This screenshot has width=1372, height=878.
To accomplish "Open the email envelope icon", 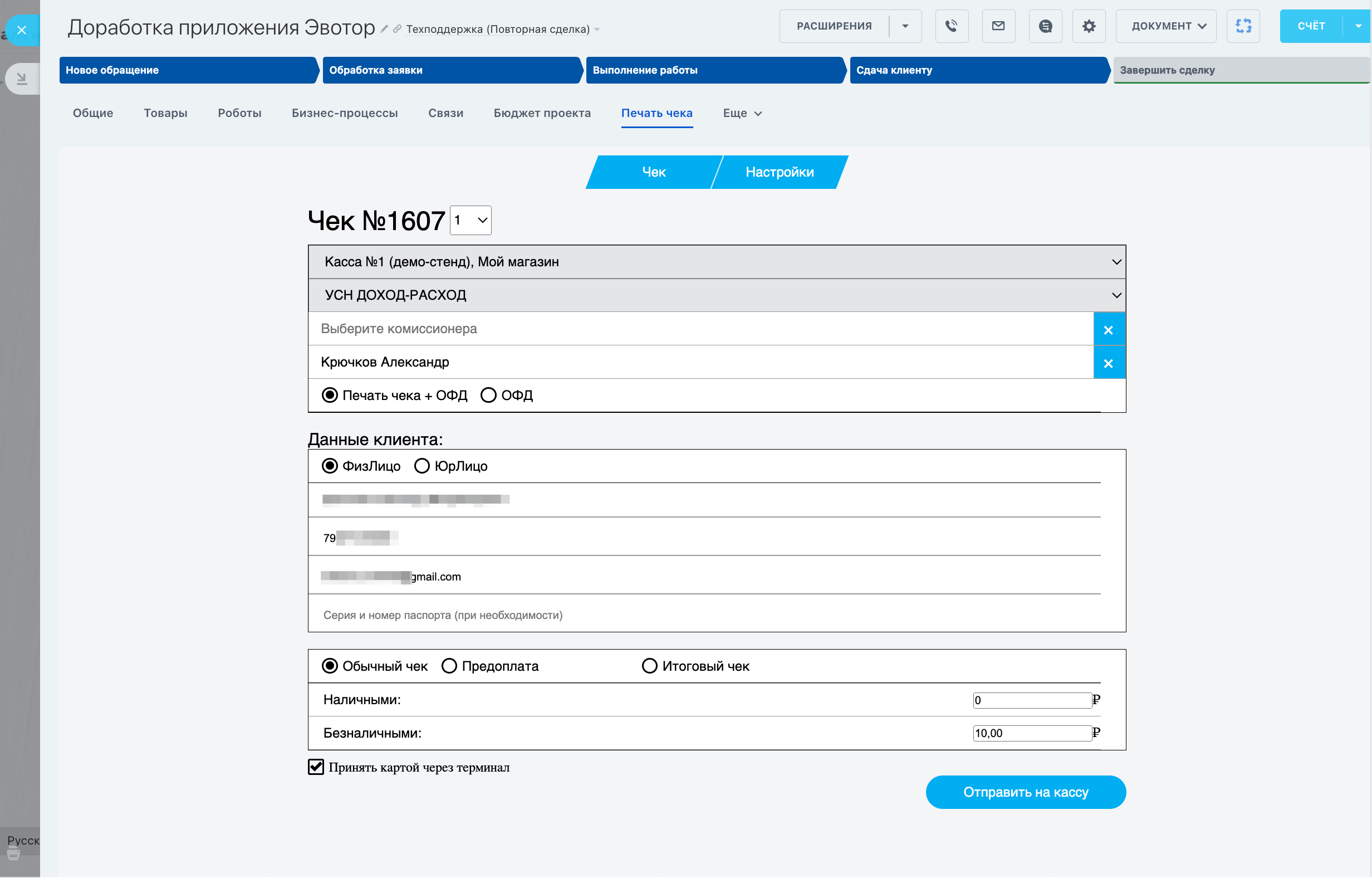I will pos(998,26).
